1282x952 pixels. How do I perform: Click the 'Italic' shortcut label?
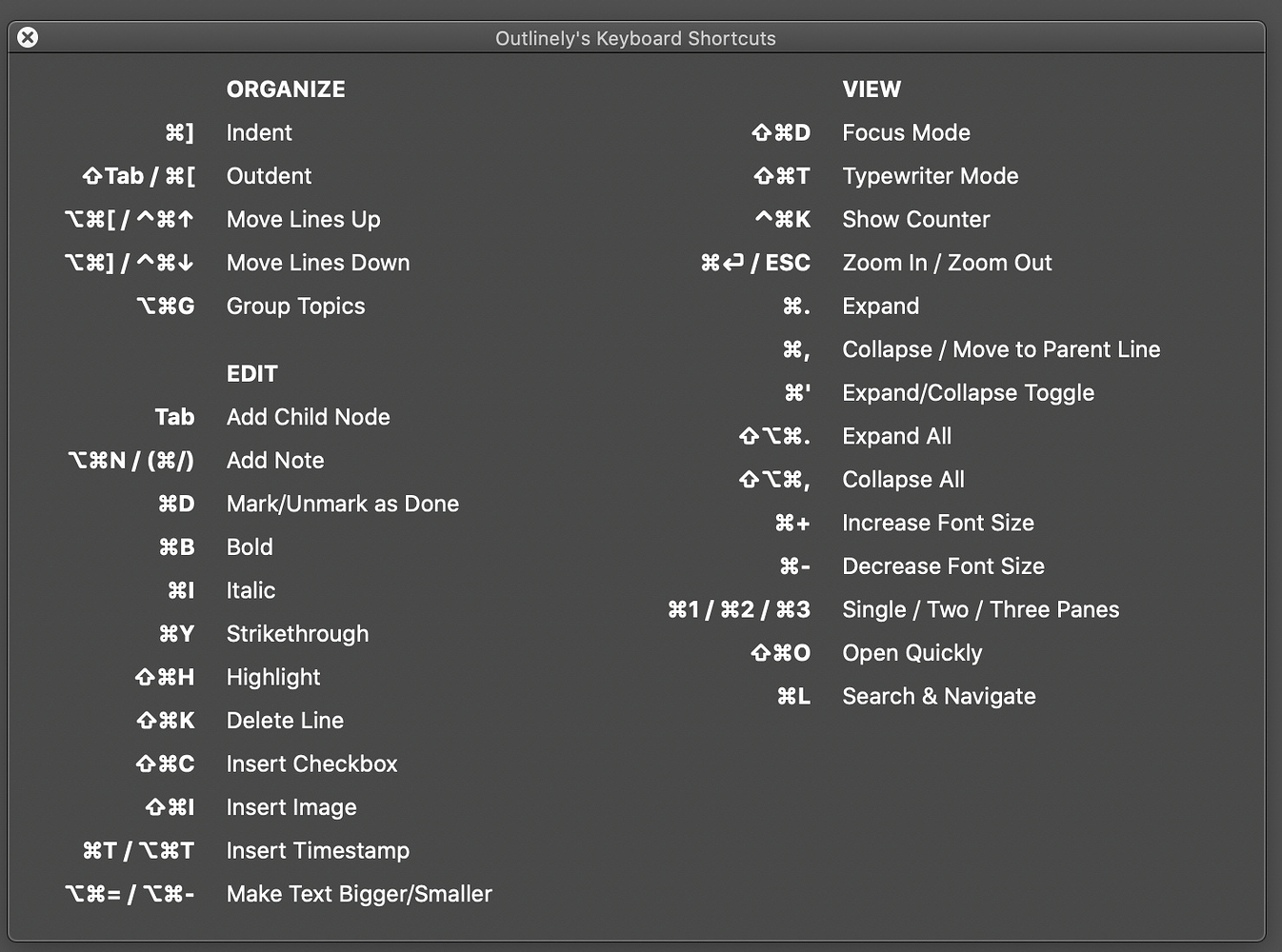pyautogui.click(x=250, y=590)
